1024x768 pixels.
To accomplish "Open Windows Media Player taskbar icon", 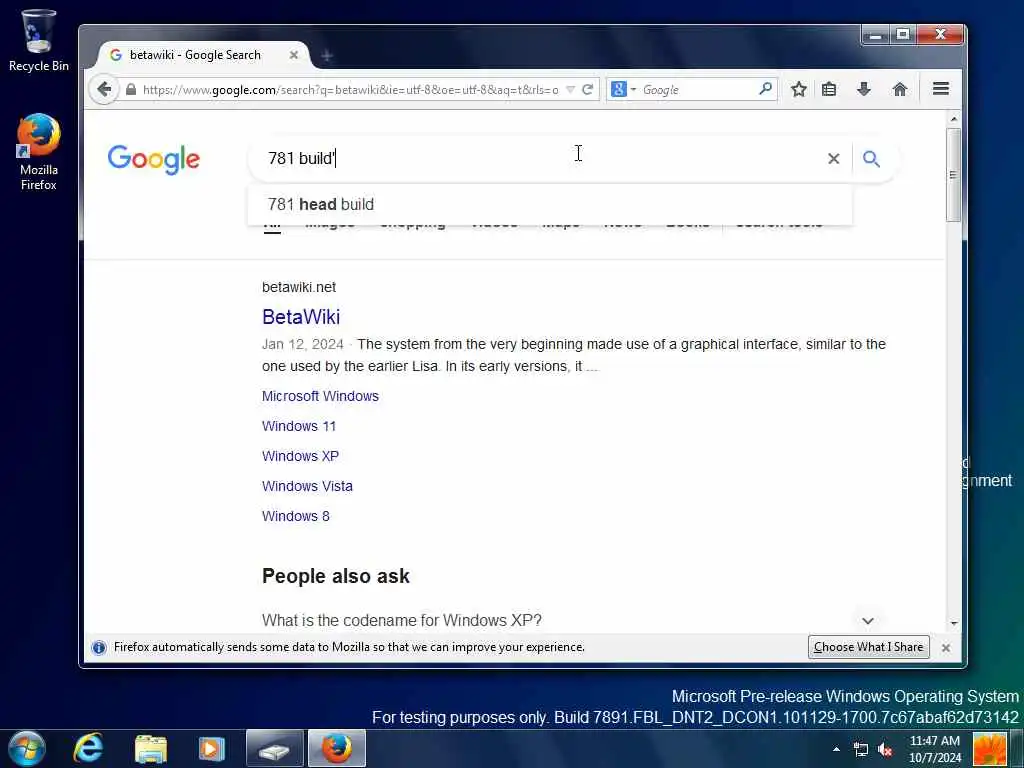I will coord(211,749).
